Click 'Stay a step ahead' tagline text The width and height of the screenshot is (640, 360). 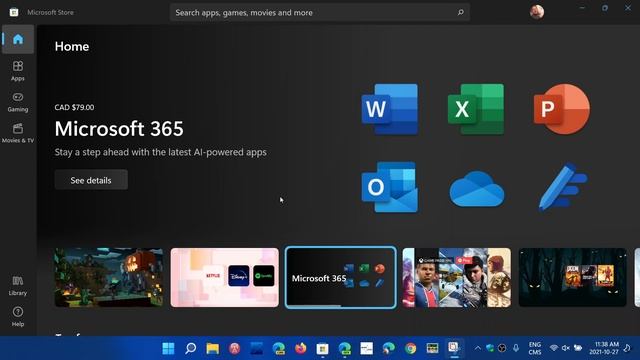coord(160,152)
